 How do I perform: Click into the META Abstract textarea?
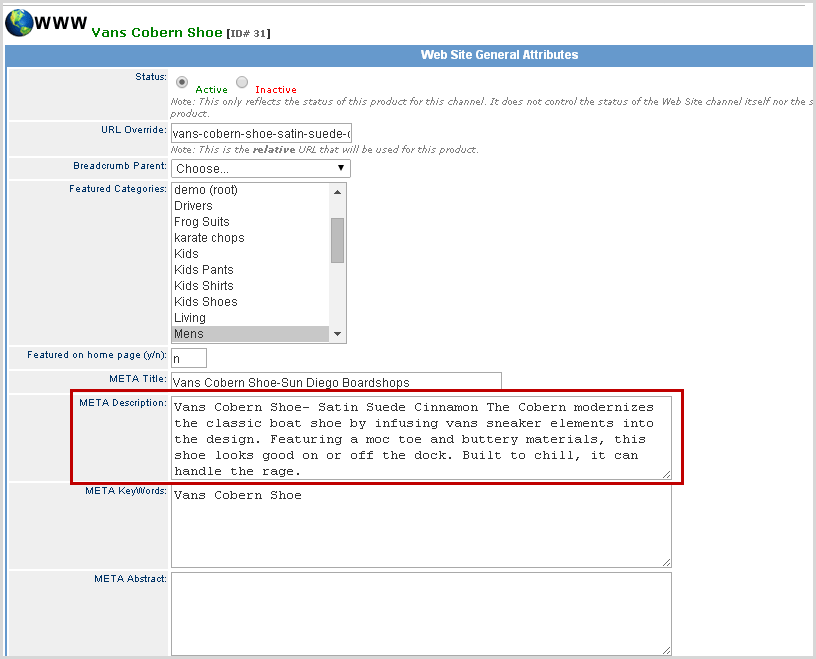(x=422, y=614)
